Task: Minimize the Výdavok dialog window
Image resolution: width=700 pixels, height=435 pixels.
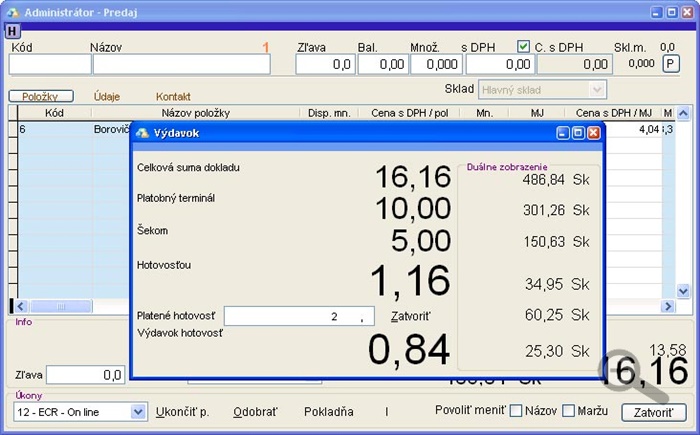Action: pyautogui.click(x=565, y=132)
